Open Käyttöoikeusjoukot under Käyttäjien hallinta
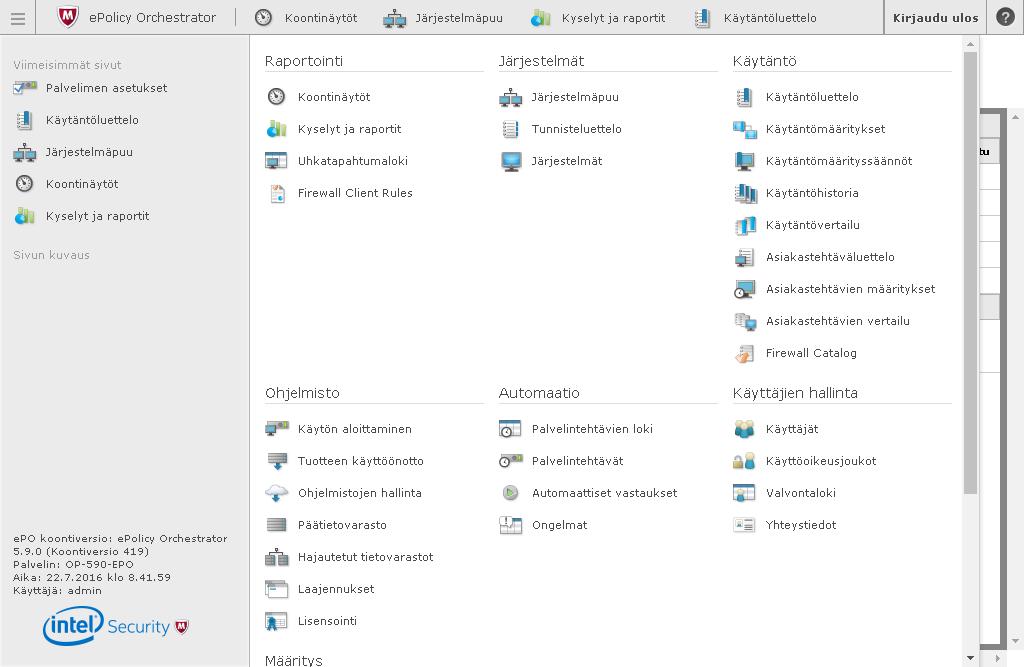Image resolution: width=1024 pixels, height=667 pixels. [821, 461]
